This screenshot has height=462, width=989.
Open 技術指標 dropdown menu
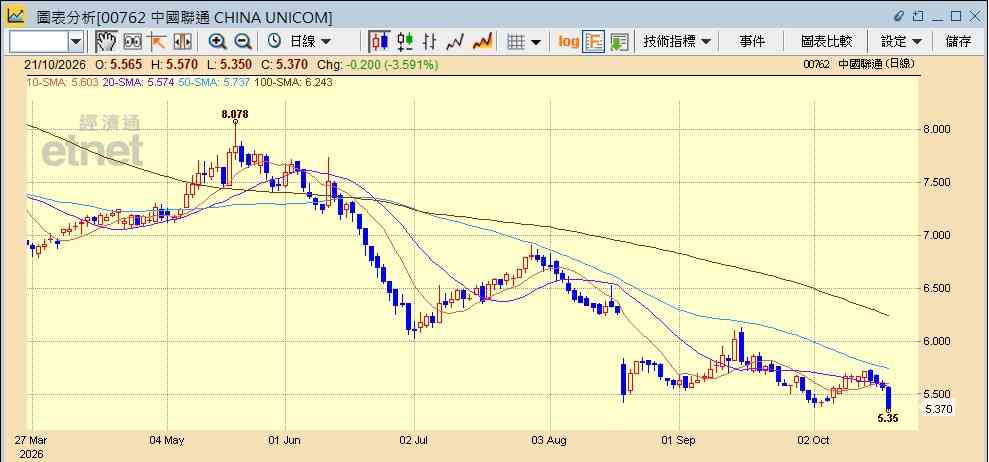pos(677,42)
